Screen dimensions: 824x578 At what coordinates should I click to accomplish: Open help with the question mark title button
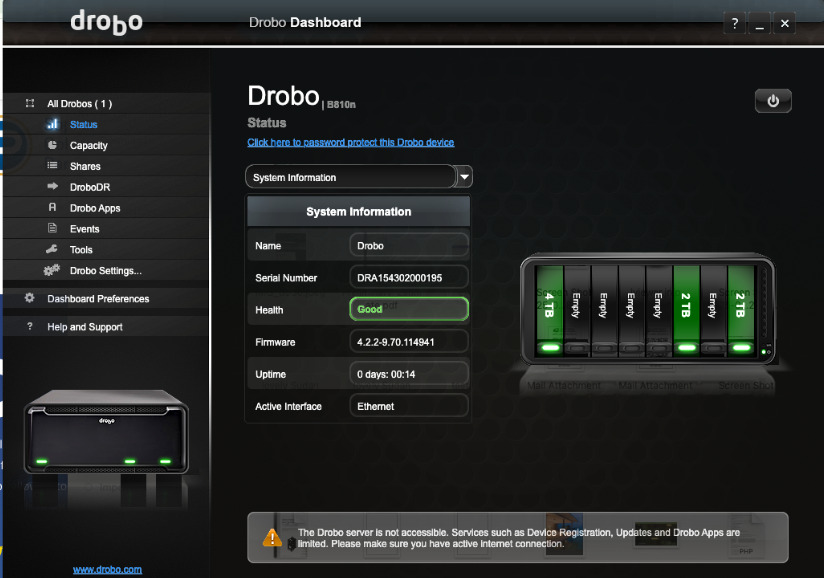click(735, 23)
